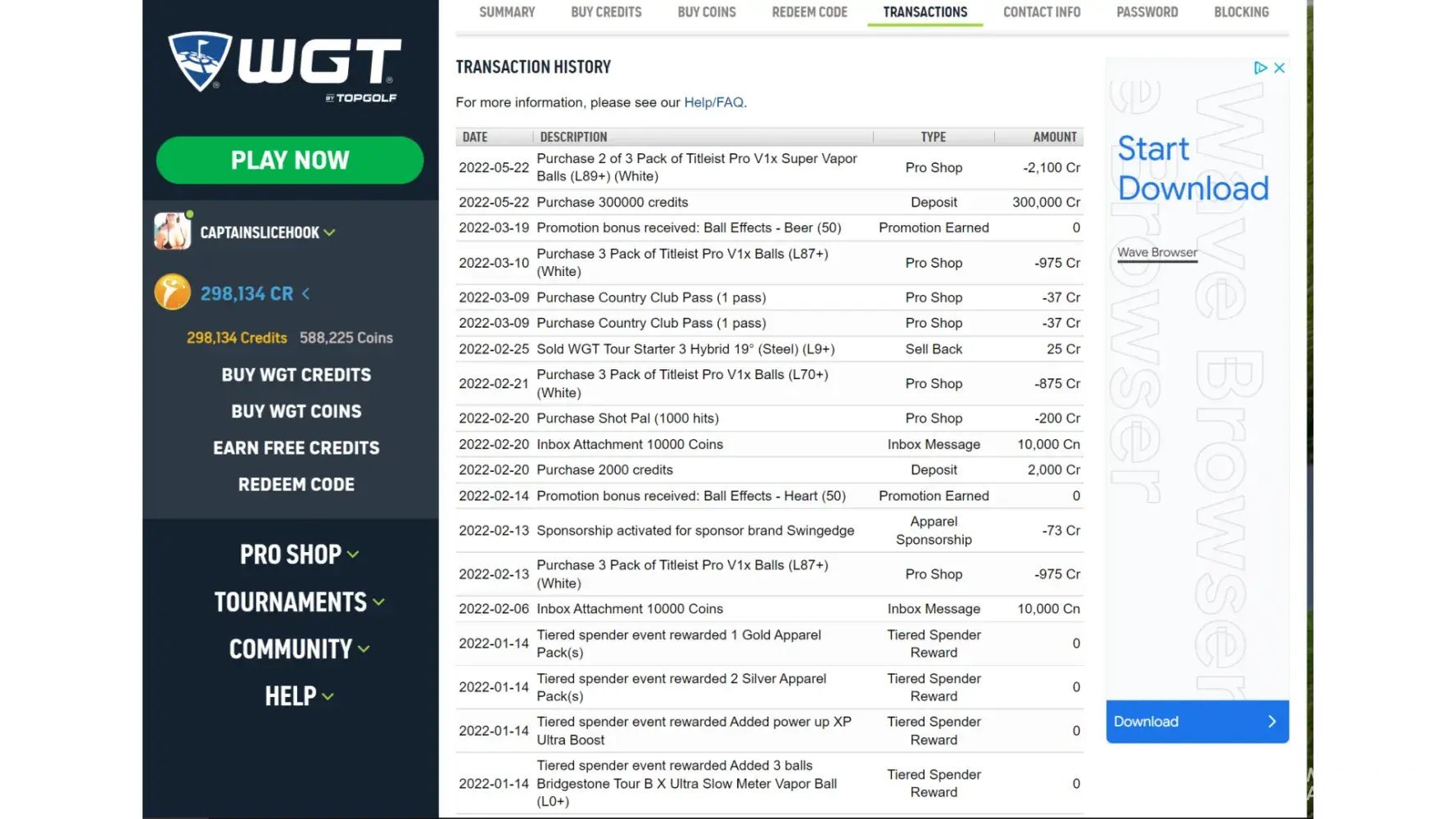Viewport: 1456px width, 819px height.
Task: Click the -875 Cr amount cell
Action: tap(1057, 384)
